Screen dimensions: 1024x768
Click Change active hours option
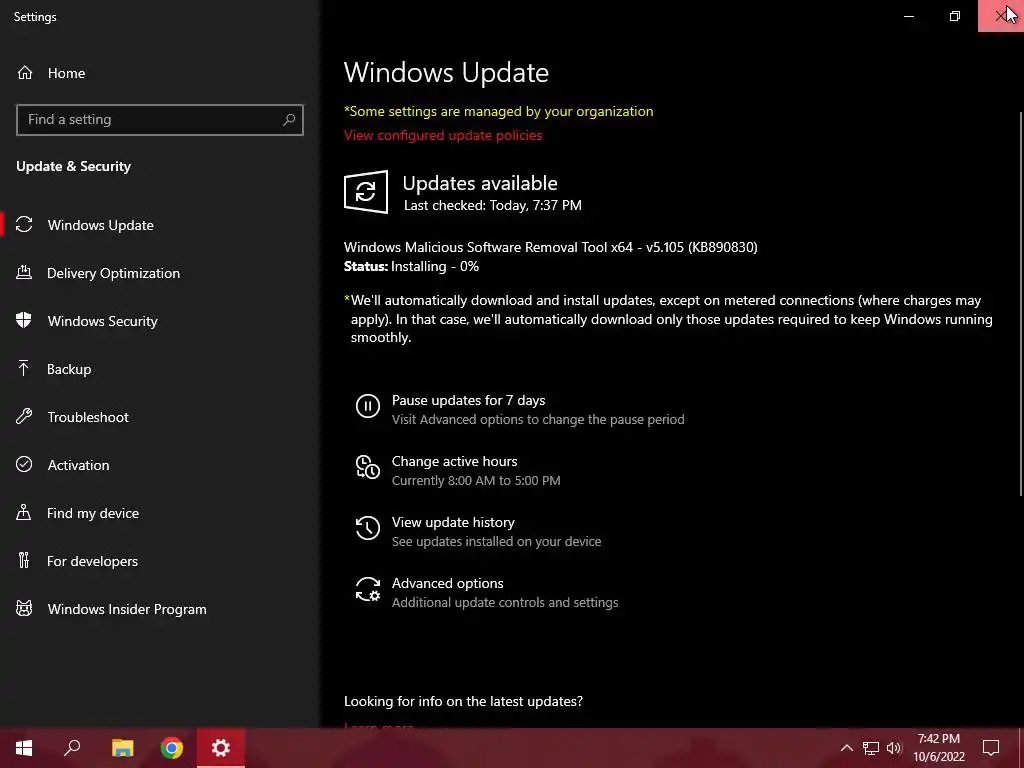point(455,461)
